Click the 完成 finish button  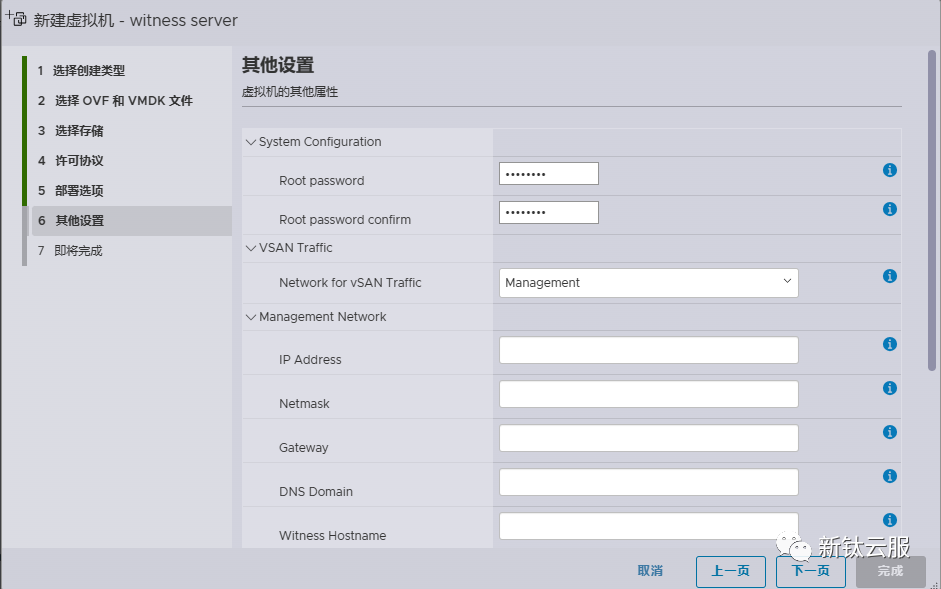coord(890,572)
